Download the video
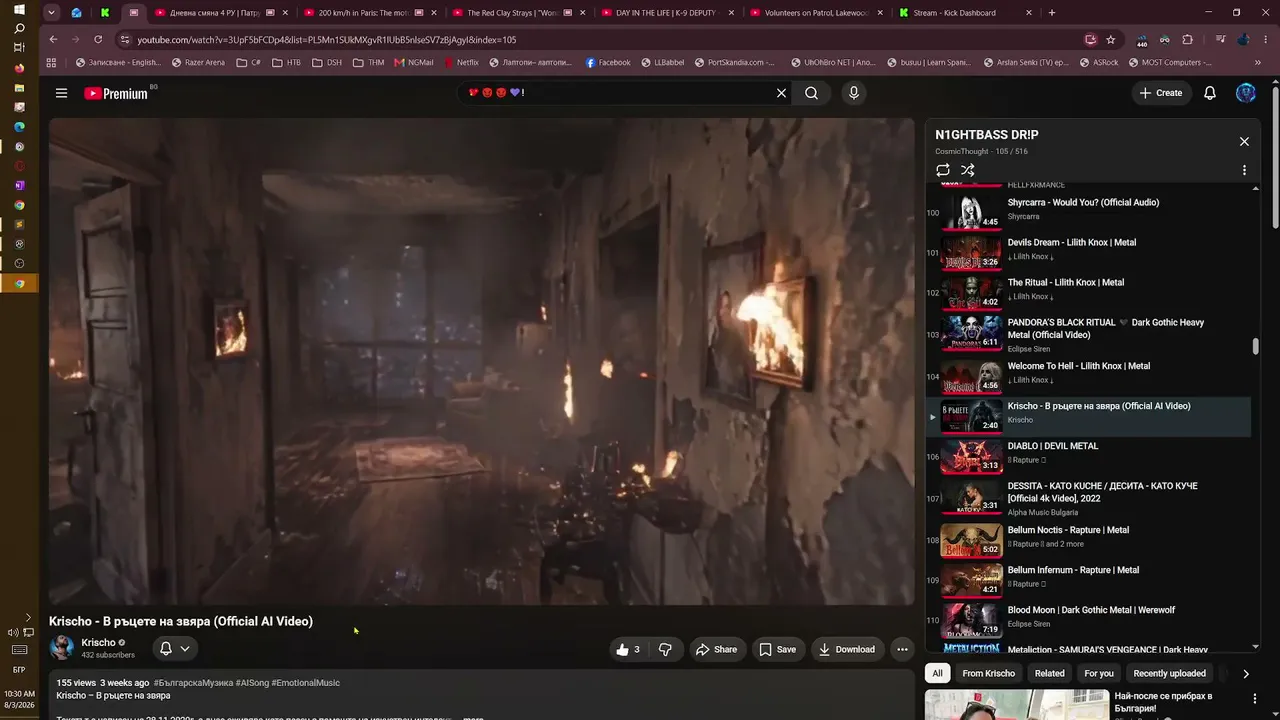 coord(847,649)
